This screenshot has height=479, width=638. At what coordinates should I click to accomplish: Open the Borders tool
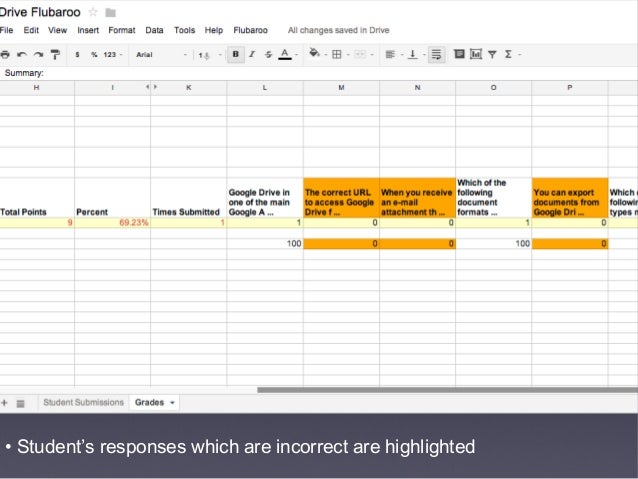click(337, 54)
